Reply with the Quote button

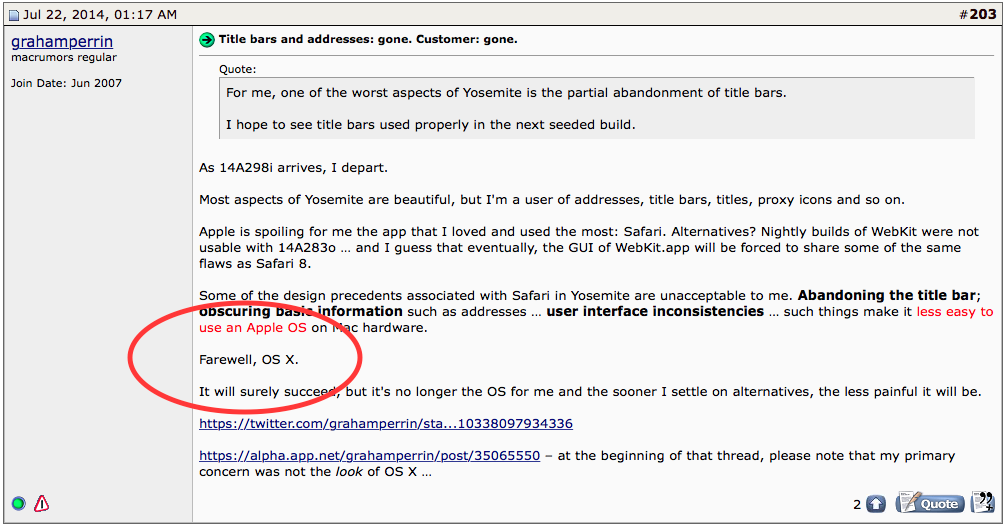[x=930, y=503]
